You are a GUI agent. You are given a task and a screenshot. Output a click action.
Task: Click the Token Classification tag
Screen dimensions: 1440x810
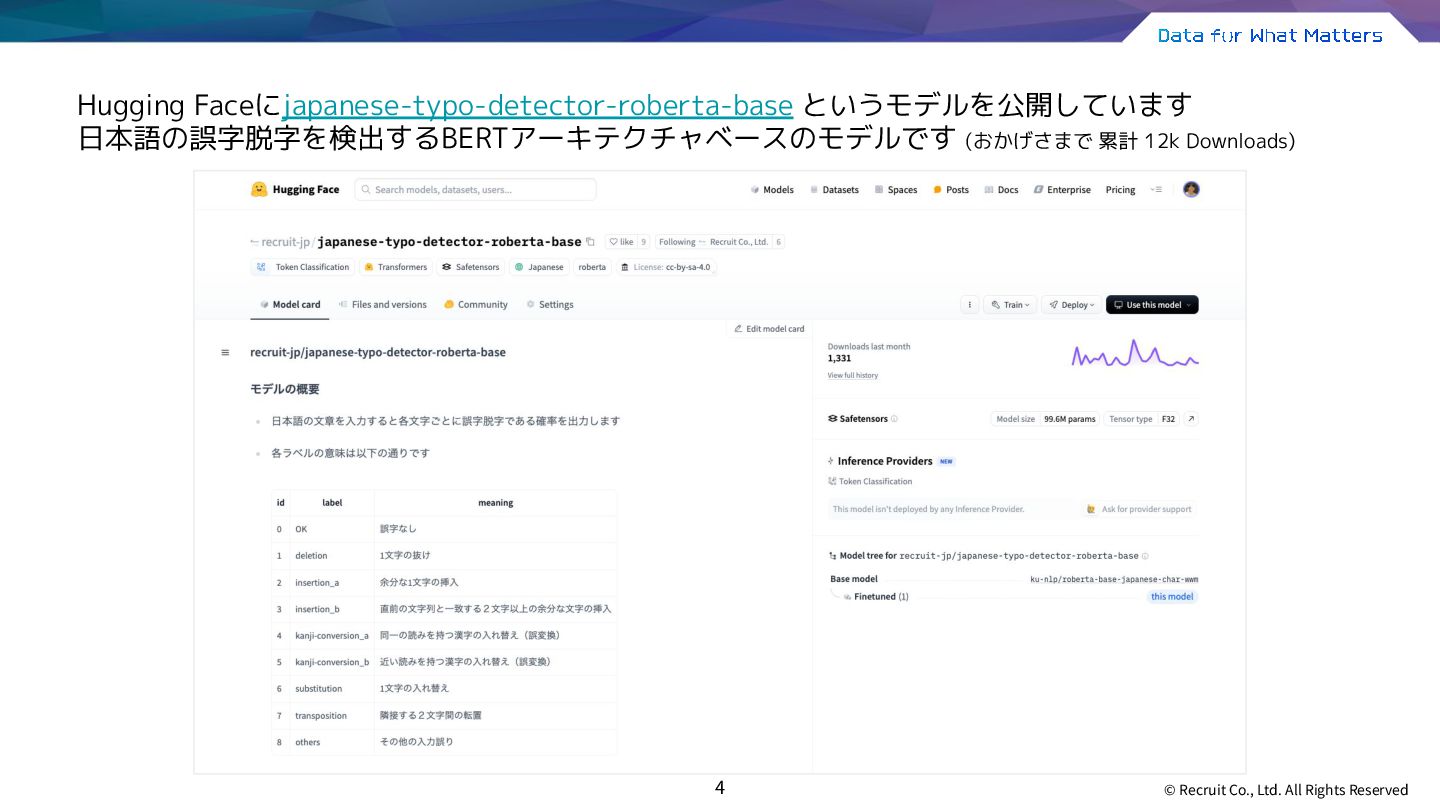click(303, 267)
